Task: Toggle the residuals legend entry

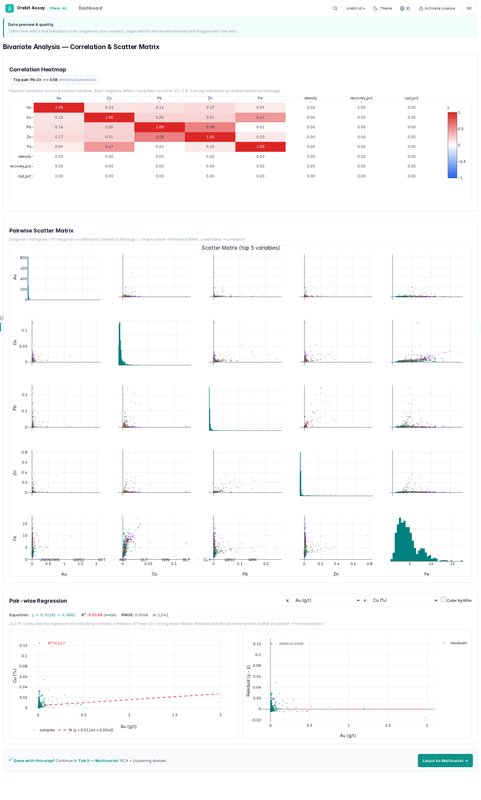Action: pyautogui.click(x=455, y=643)
